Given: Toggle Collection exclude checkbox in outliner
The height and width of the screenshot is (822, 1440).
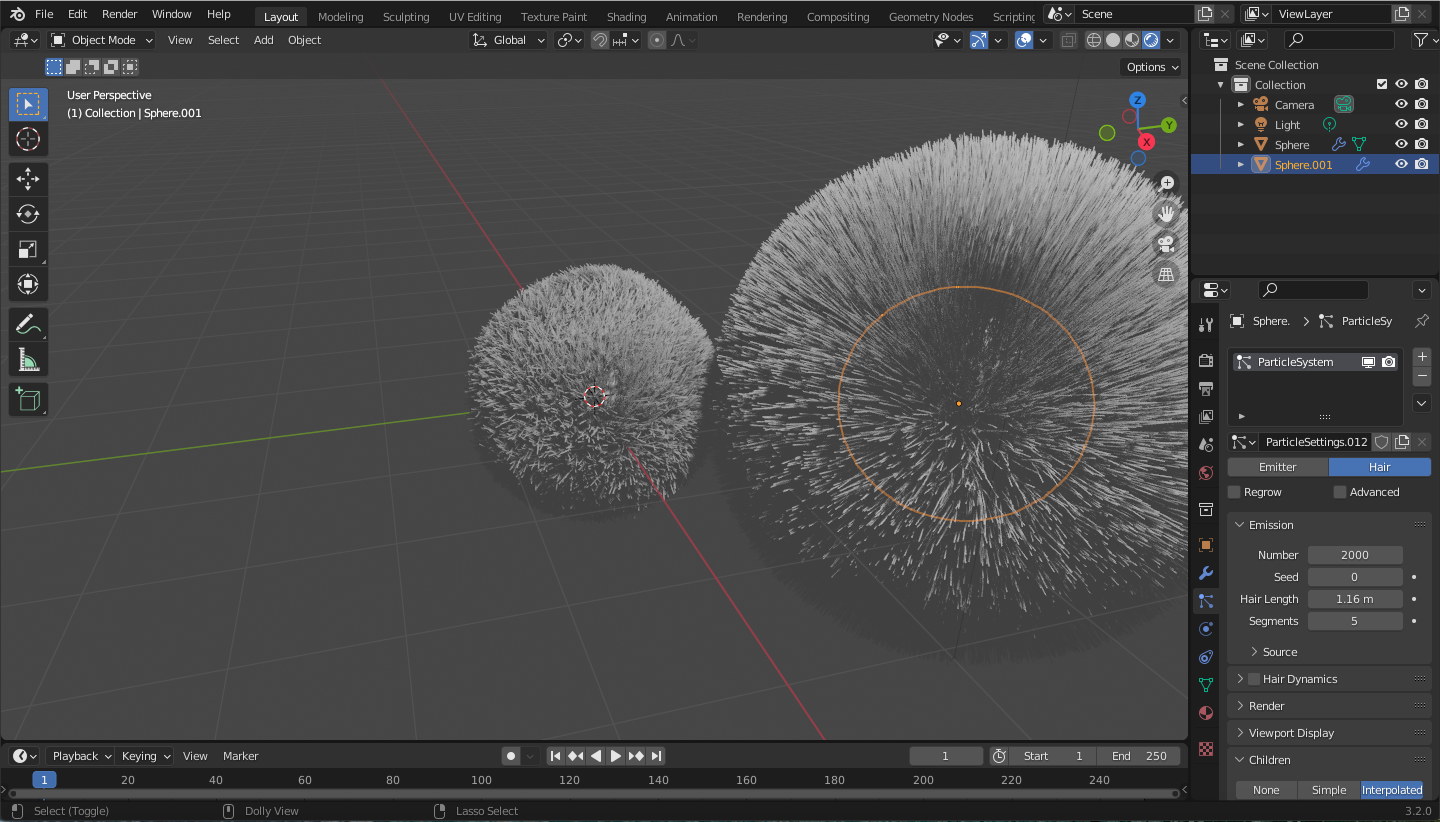Looking at the screenshot, I should (1382, 84).
